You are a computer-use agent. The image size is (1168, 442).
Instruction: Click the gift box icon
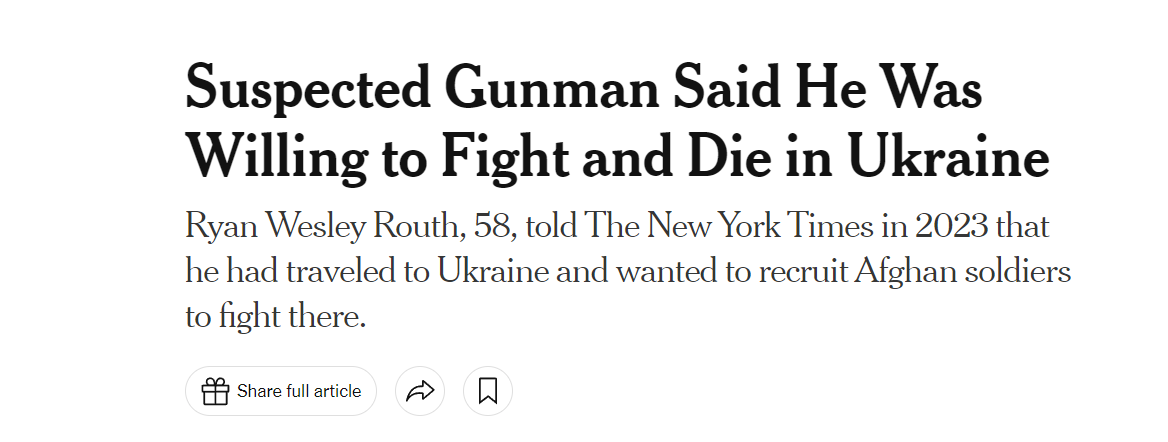tap(215, 391)
